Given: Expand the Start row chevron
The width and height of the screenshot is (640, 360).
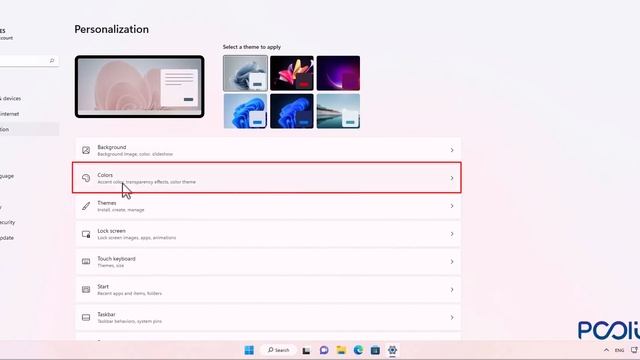Looking at the screenshot, I should tap(452, 289).
